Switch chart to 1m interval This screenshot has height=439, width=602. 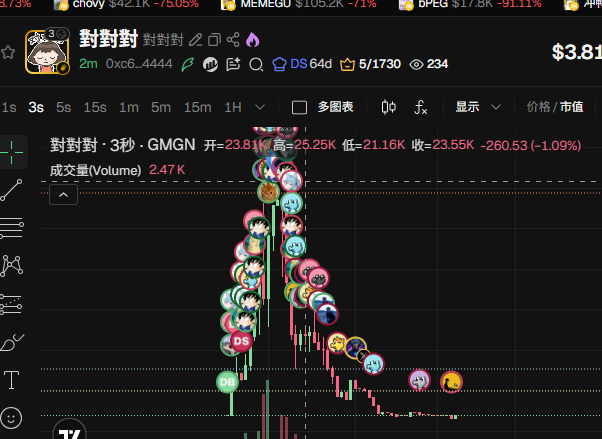(x=129, y=107)
